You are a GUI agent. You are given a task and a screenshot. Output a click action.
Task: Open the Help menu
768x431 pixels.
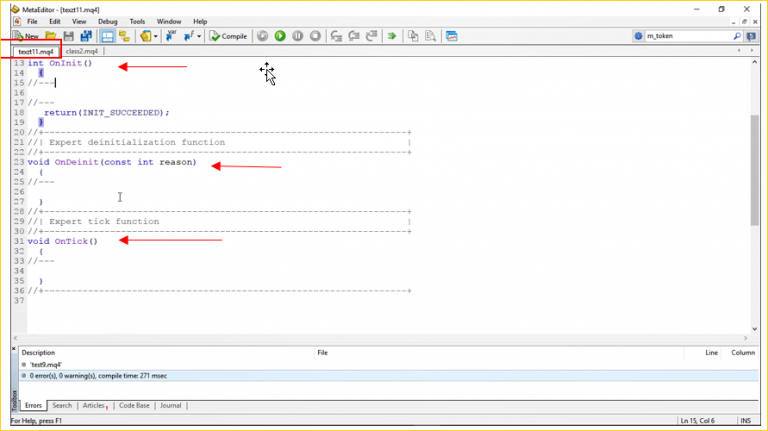coord(200,22)
